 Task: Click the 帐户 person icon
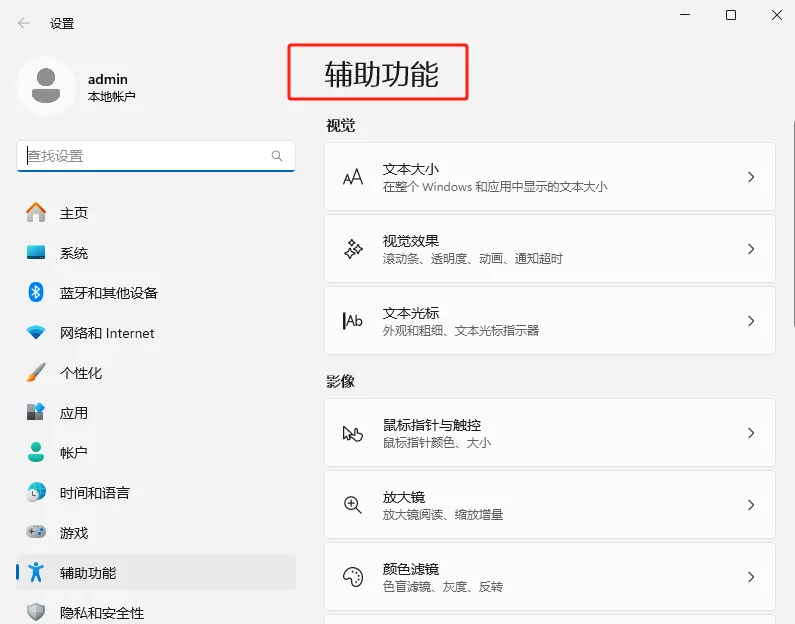click(x=36, y=452)
